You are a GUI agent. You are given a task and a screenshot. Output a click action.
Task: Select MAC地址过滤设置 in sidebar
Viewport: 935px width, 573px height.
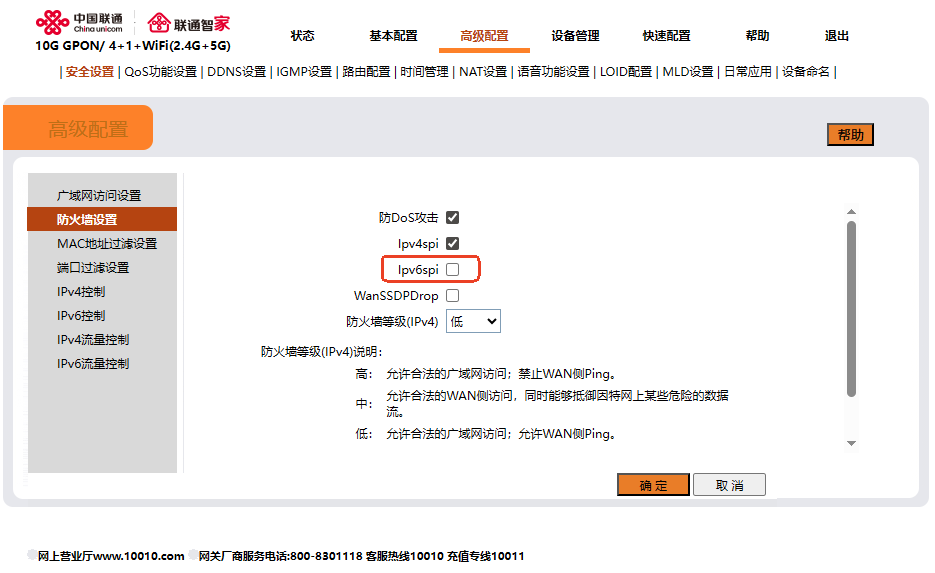(107, 244)
